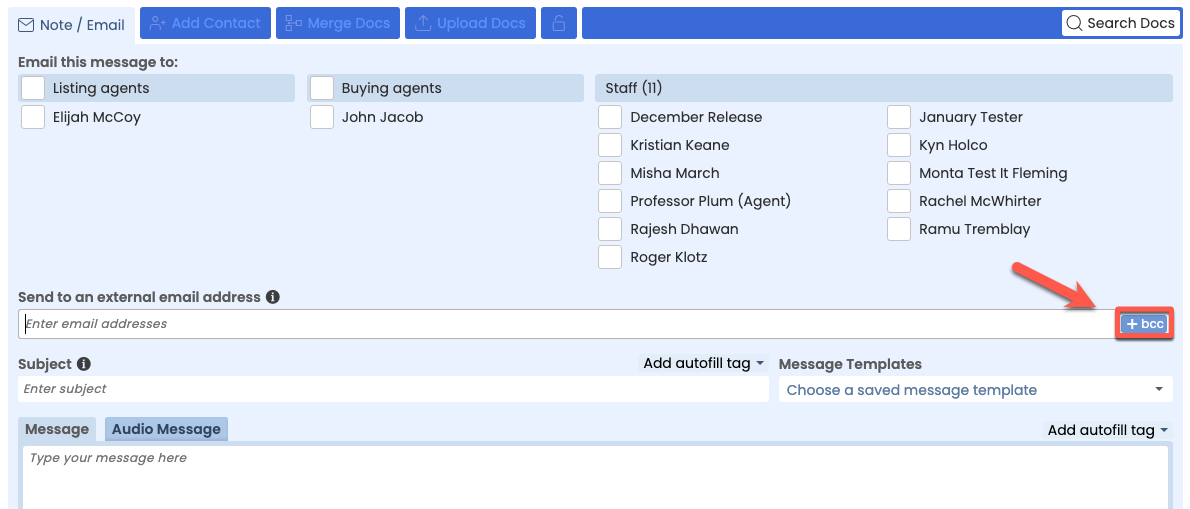The height and width of the screenshot is (509, 1190).
Task: Enable the Buying agents checkbox
Action: pos(322,88)
